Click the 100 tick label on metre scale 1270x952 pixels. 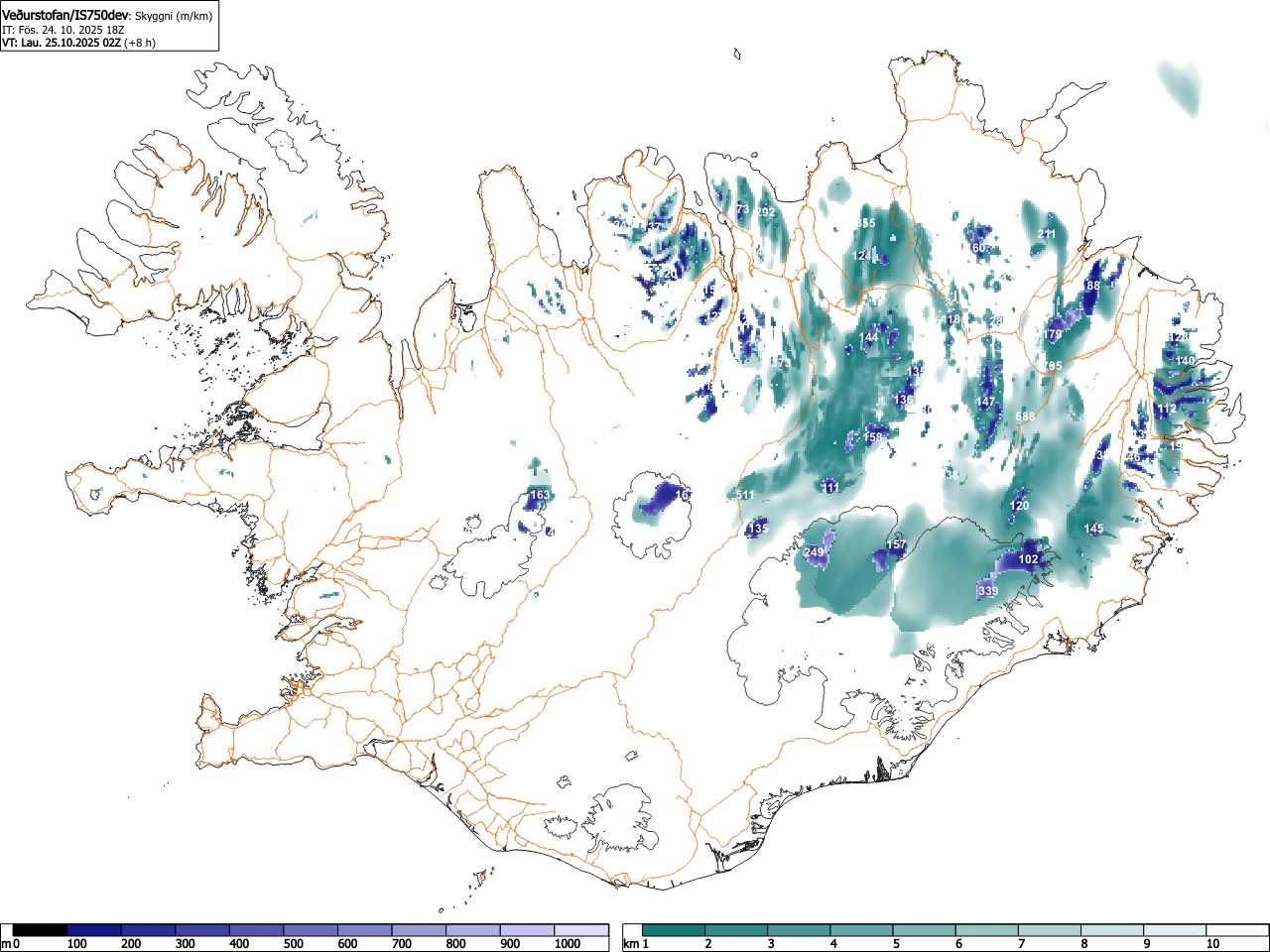[76, 944]
